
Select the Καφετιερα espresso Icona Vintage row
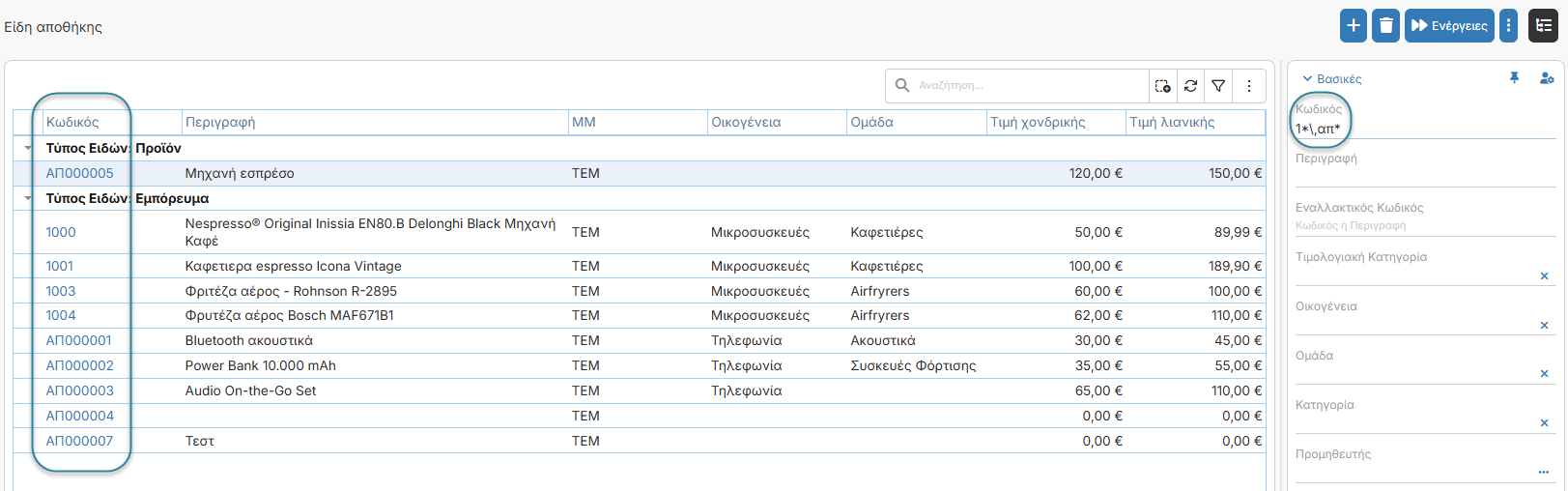[x=638, y=266]
